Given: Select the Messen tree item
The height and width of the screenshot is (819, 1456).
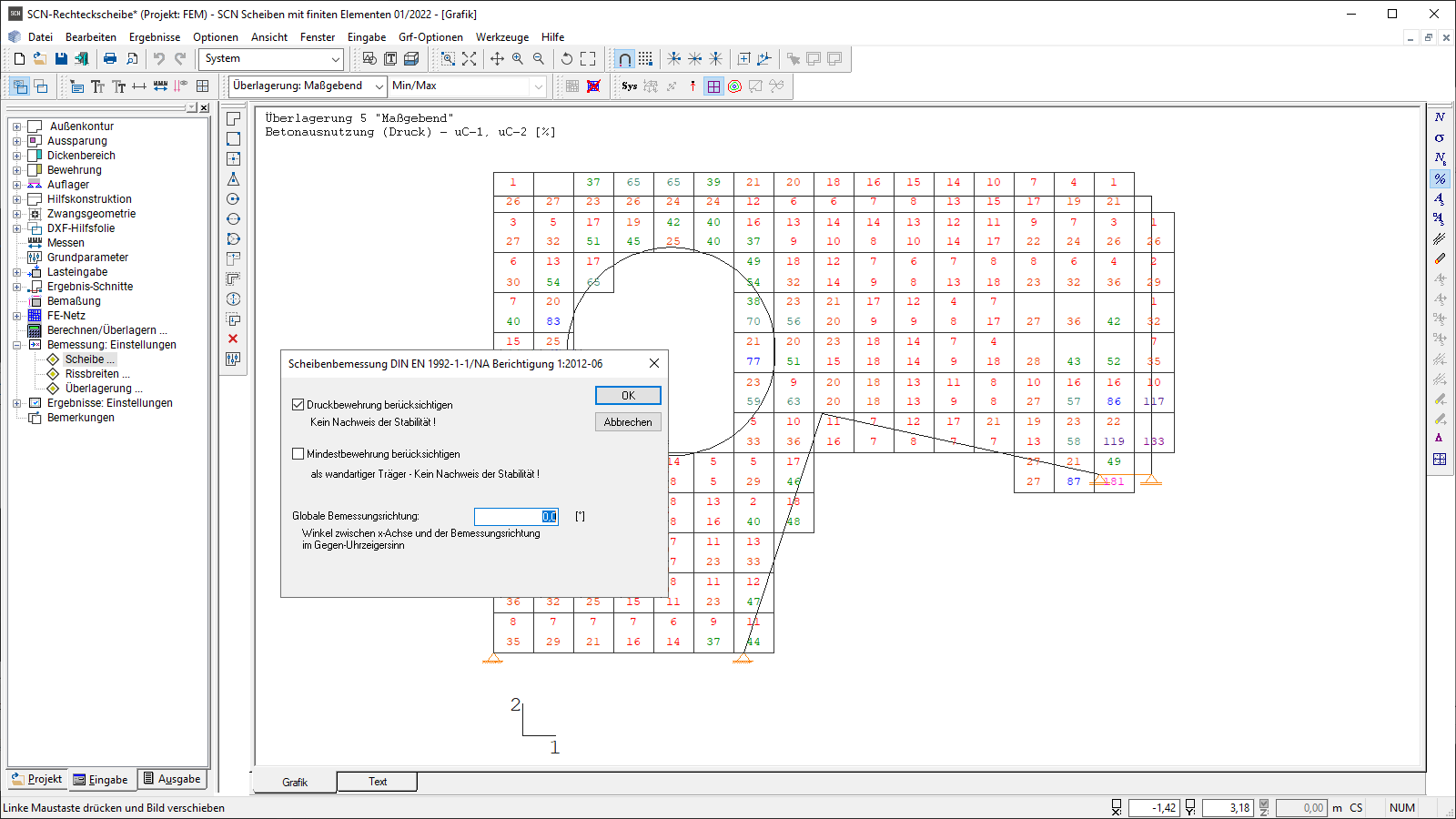Looking at the screenshot, I should click(66, 243).
